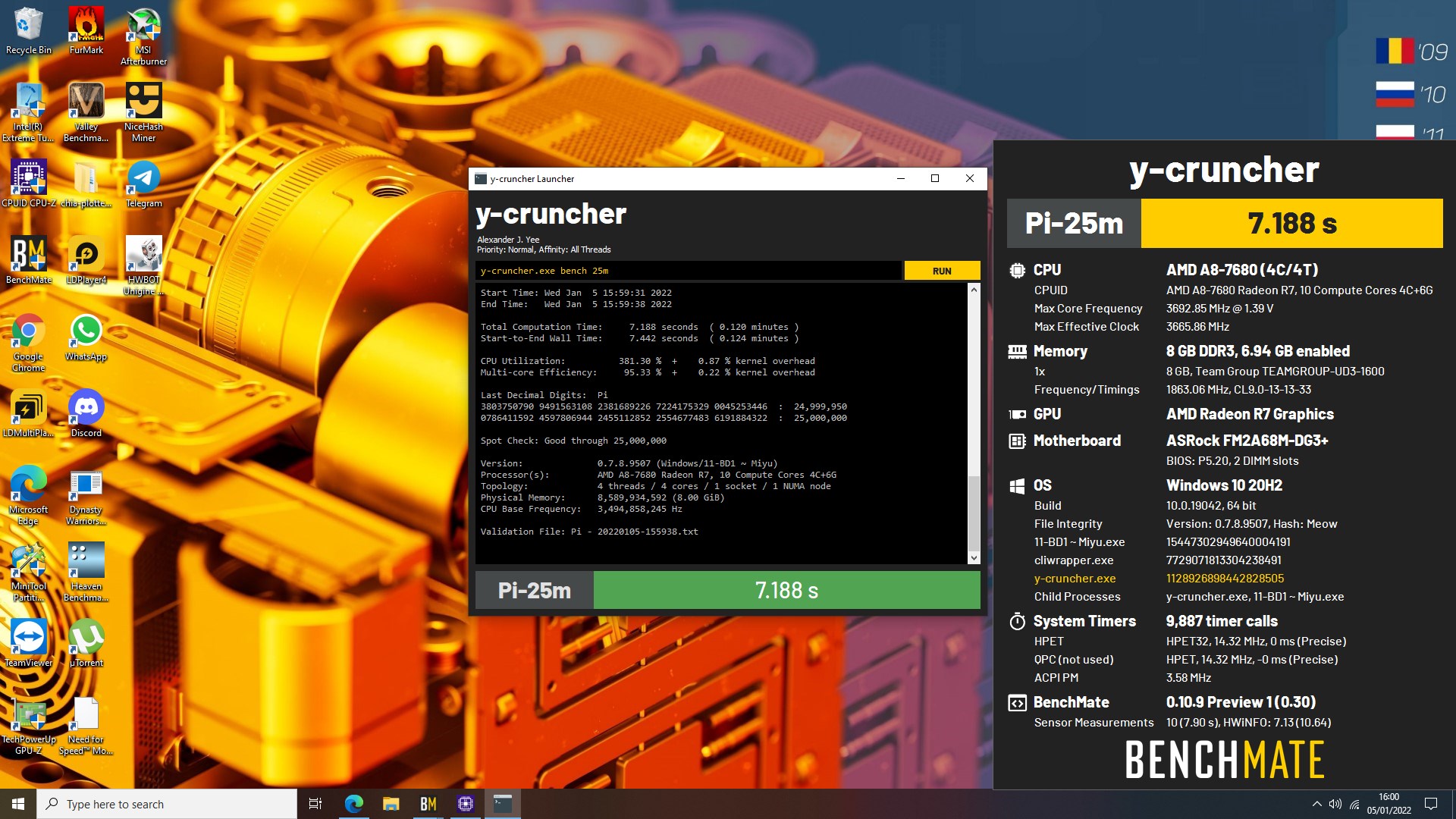Screen dimensions: 1456x819
Task: Open the notification center icon
Action: 1431,804
